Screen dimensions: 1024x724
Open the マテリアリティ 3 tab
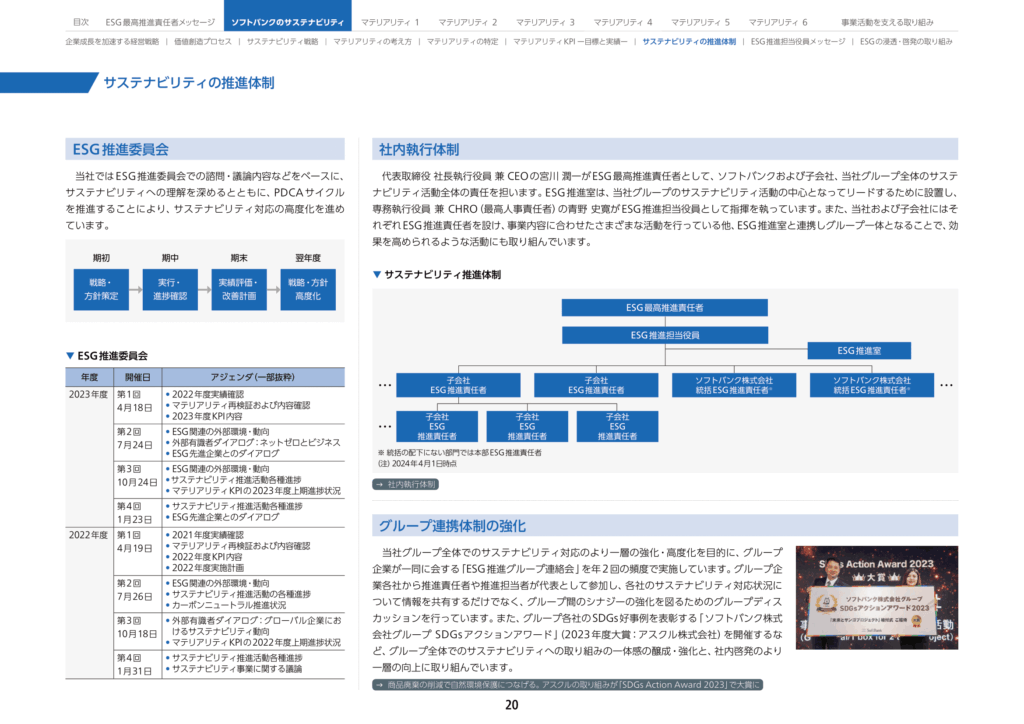pos(545,22)
